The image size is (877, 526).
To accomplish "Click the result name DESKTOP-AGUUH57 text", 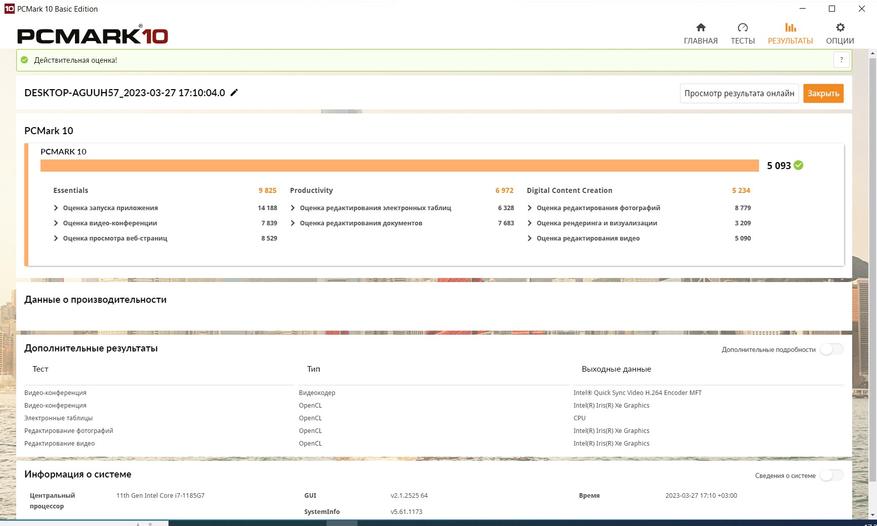I will [x=124, y=92].
